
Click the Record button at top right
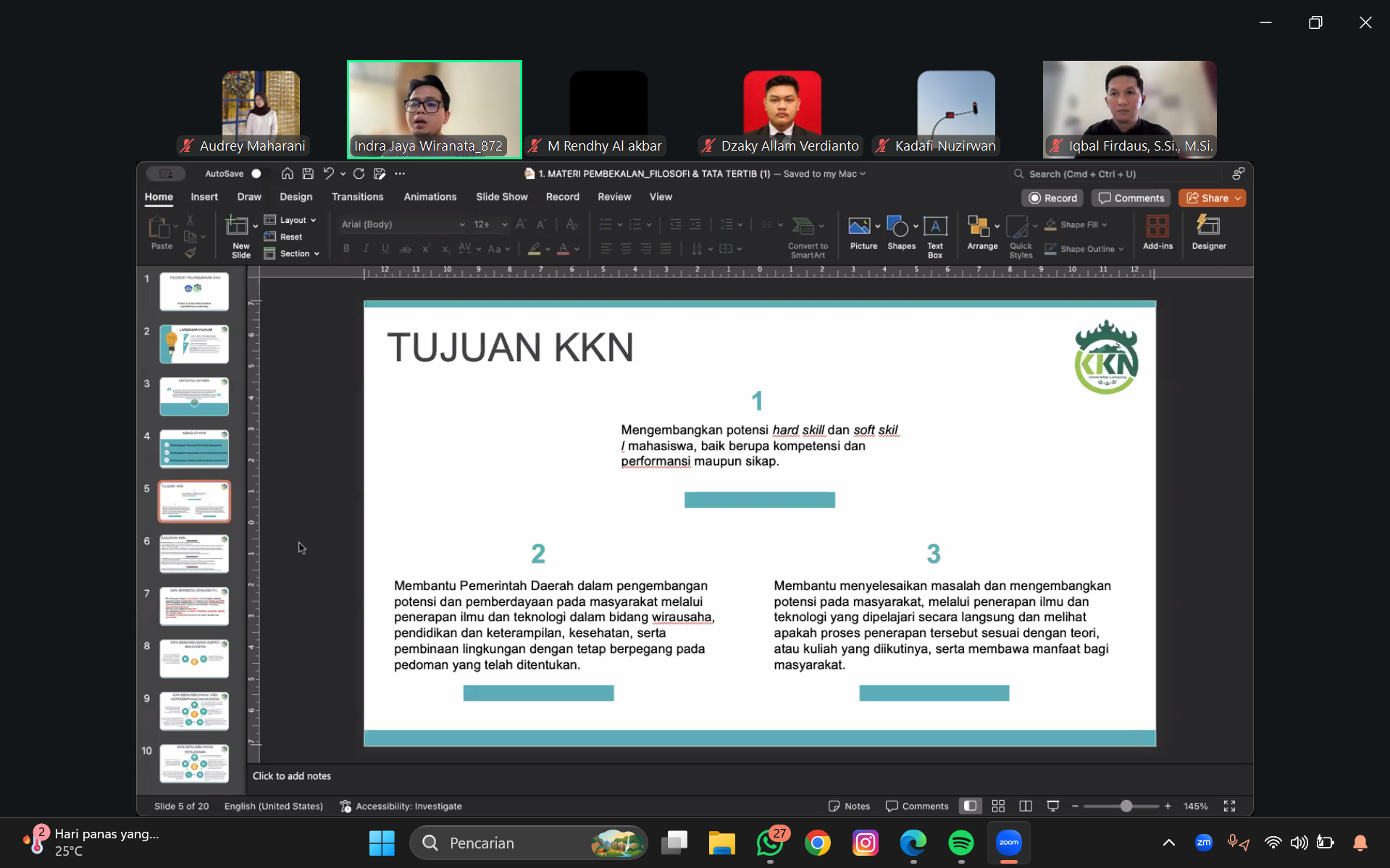point(1052,198)
